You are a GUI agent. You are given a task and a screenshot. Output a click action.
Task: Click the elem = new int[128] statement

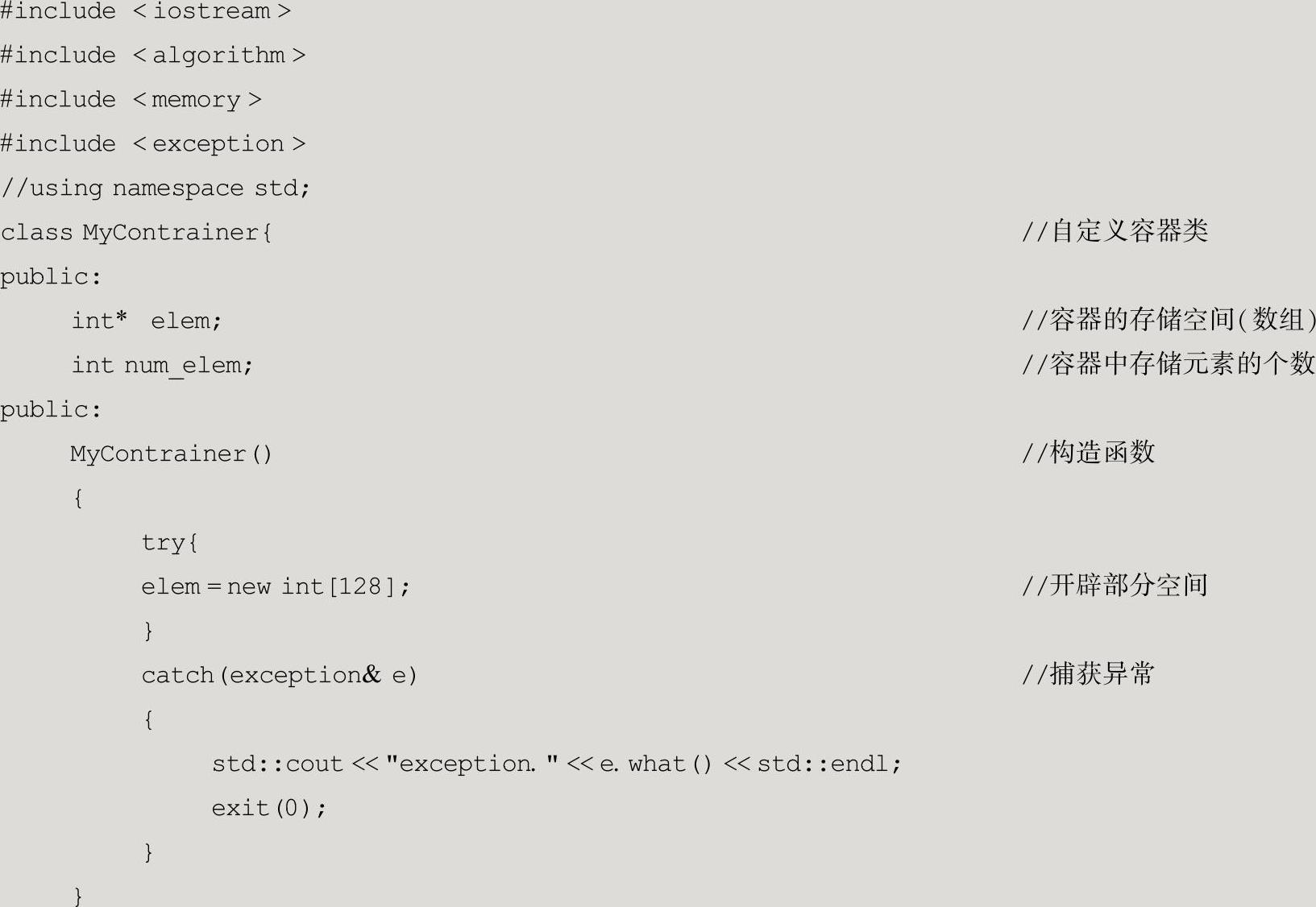[x=276, y=586]
